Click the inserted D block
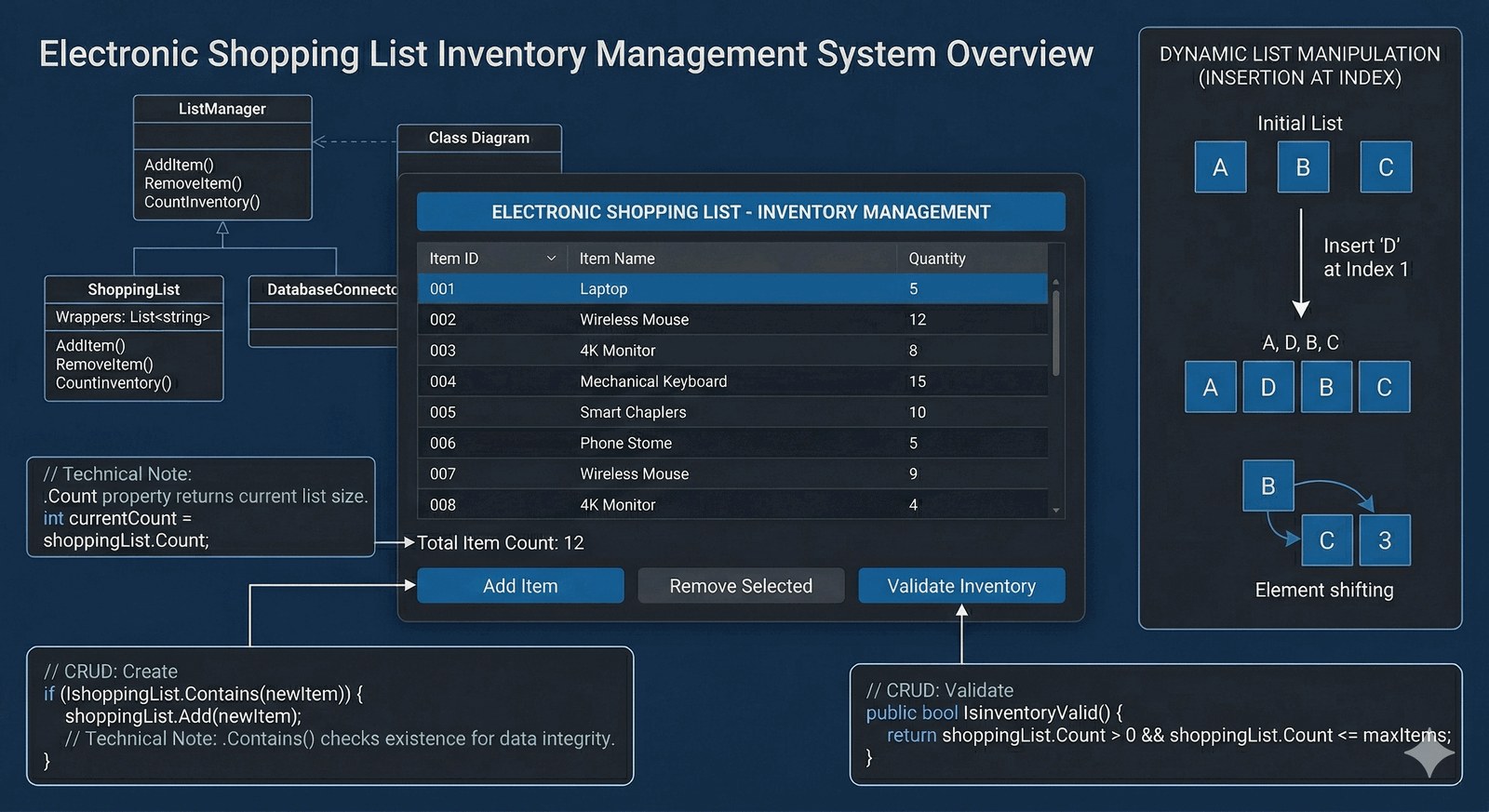Viewport: 1489px width, 812px height. pos(1268,387)
